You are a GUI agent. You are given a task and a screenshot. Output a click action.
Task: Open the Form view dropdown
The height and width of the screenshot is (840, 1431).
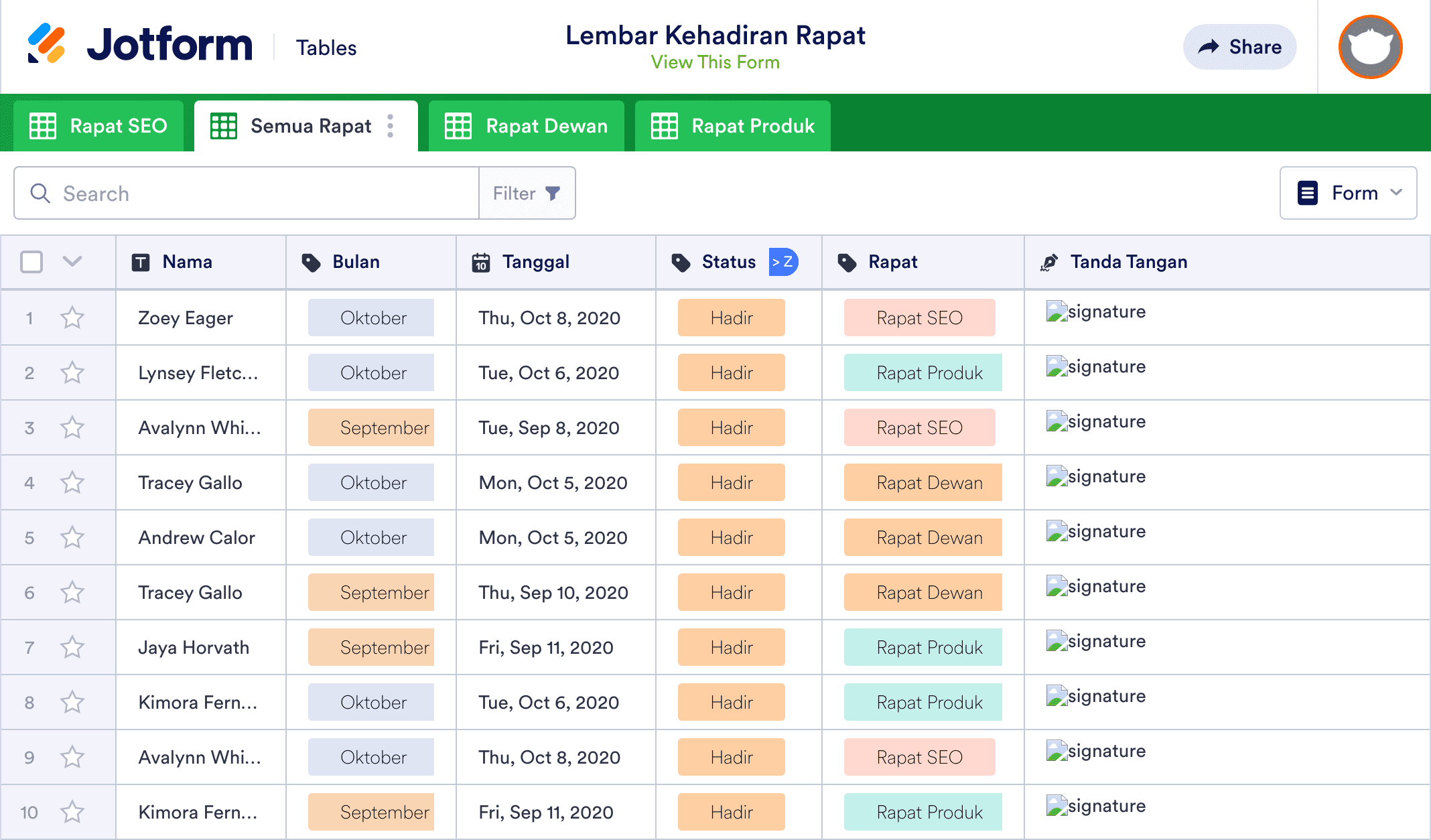[1348, 193]
